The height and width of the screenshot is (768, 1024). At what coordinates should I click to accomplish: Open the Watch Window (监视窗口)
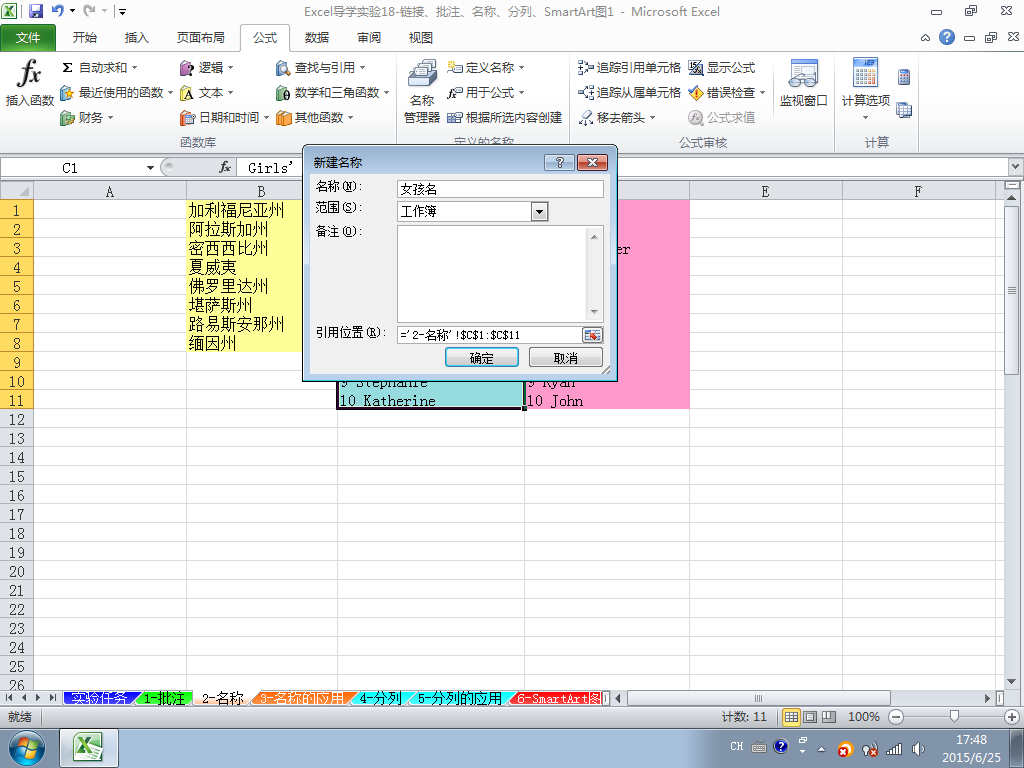pos(803,83)
